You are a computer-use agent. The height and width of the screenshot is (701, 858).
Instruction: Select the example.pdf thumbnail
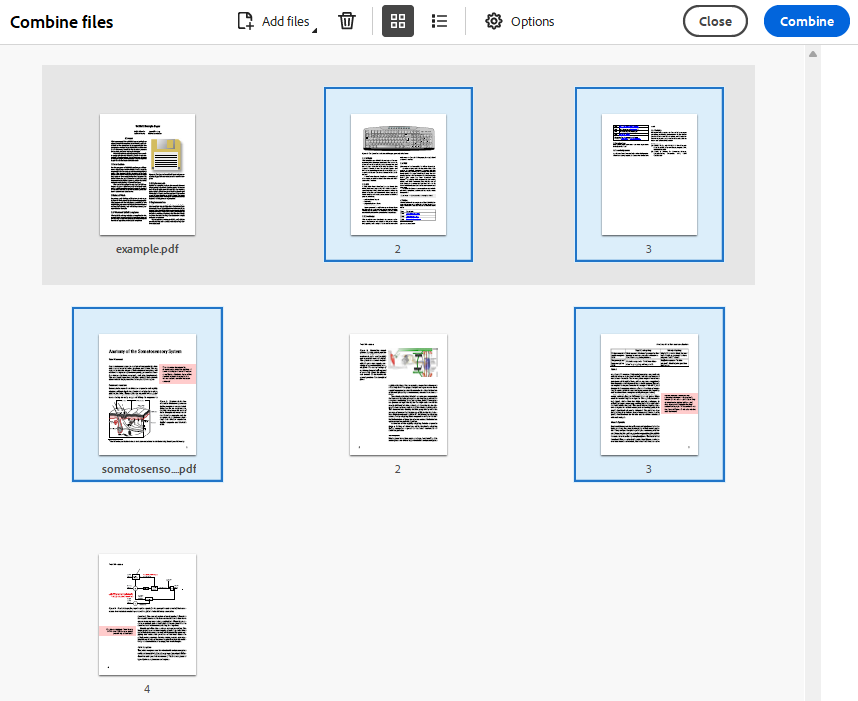147,175
